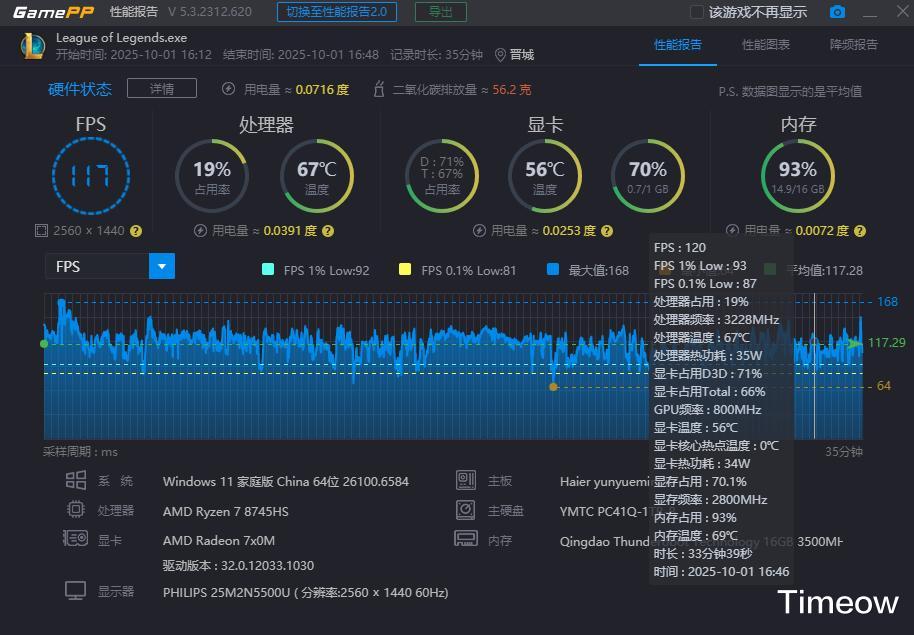
Task: Click the AMD Radeon 7x0M text
Action: click(x=219, y=541)
